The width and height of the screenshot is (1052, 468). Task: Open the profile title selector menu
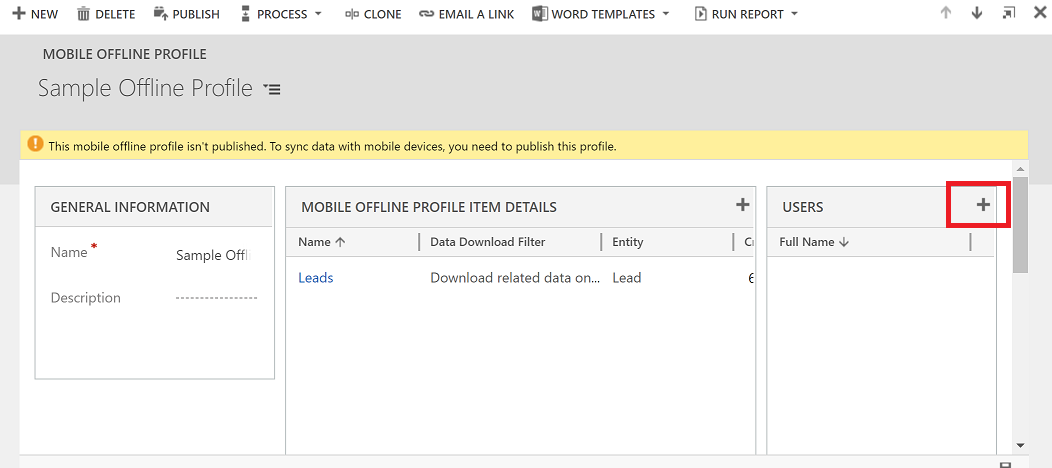(272, 89)
